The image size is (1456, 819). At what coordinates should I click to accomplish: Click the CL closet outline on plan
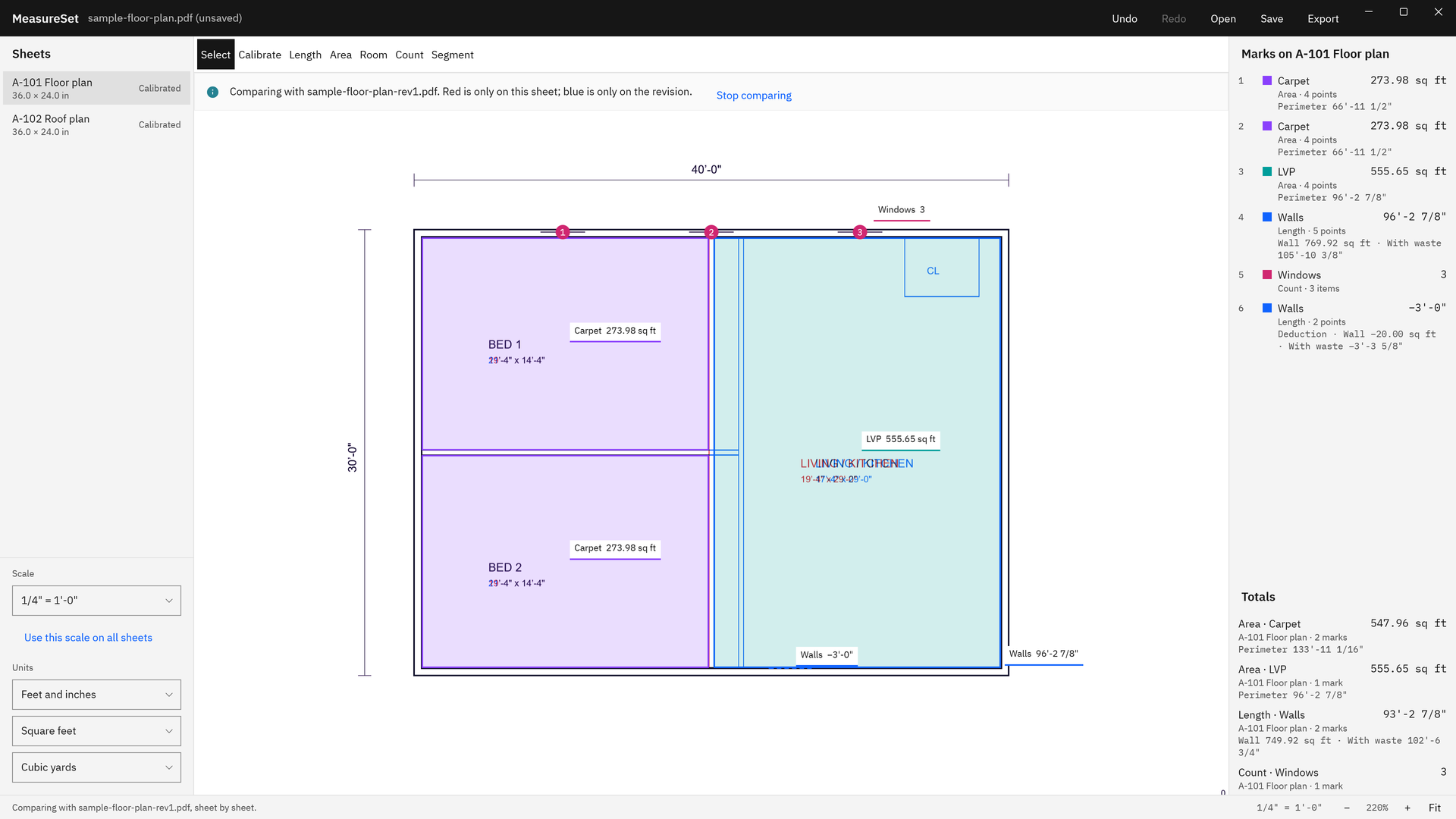click(x=942, y=268)
